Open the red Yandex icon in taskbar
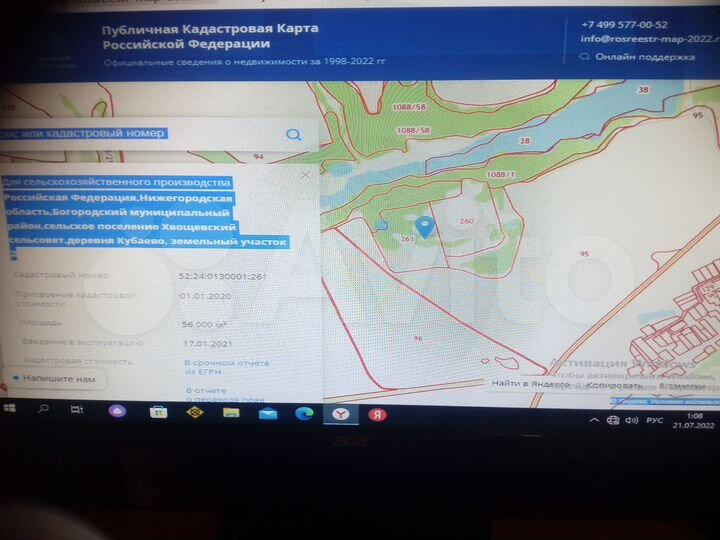Screen dimensions: 720x540 (377, 415)
